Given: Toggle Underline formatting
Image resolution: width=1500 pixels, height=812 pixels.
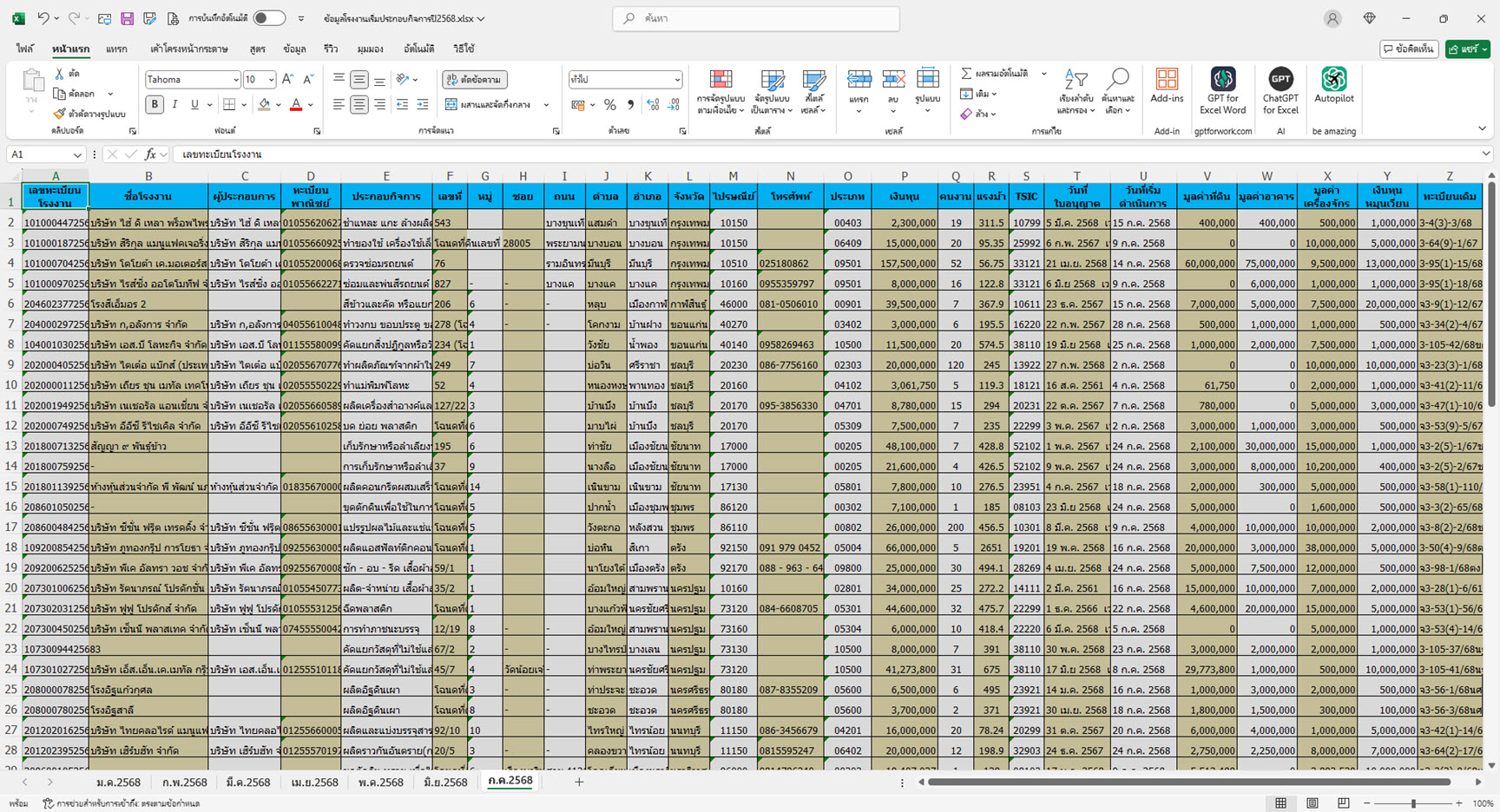Looking at the screenshot, I should pyautogui.click(x=194, y=104).
